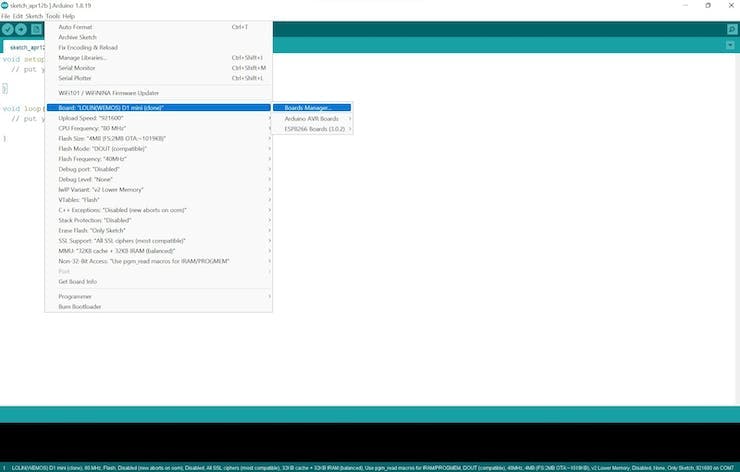Expand CPU Frequency "80 MHz" option
The height and width of the screenshot is (472, 740).
pyautogui.click(x=159, y=128)
